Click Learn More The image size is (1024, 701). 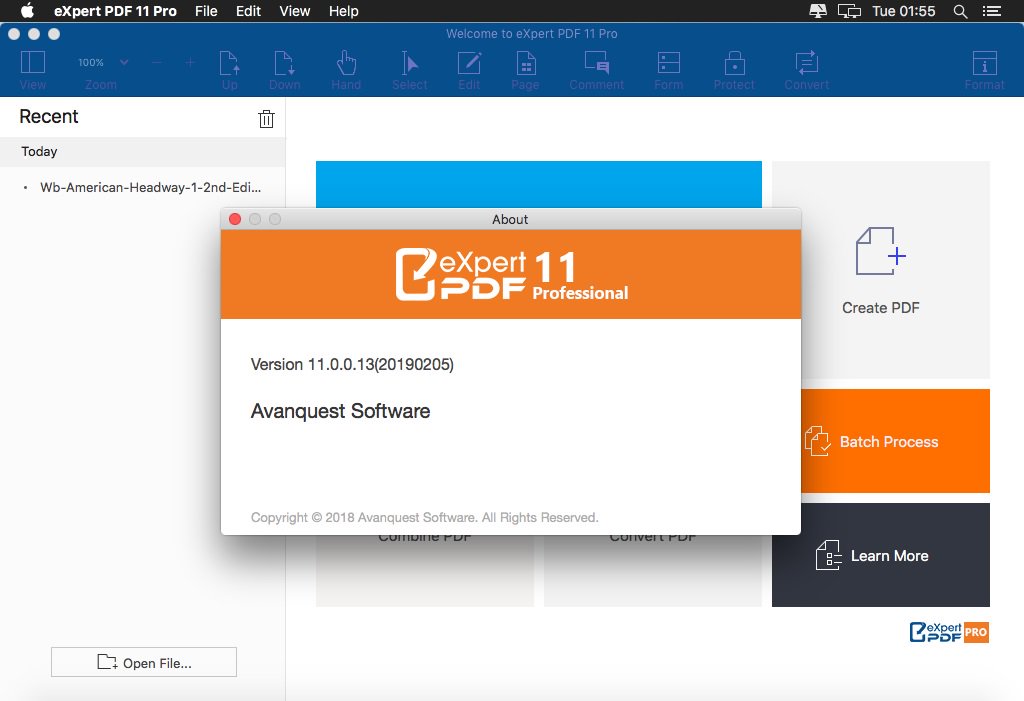pyautogui.click(x=890, y=555)
